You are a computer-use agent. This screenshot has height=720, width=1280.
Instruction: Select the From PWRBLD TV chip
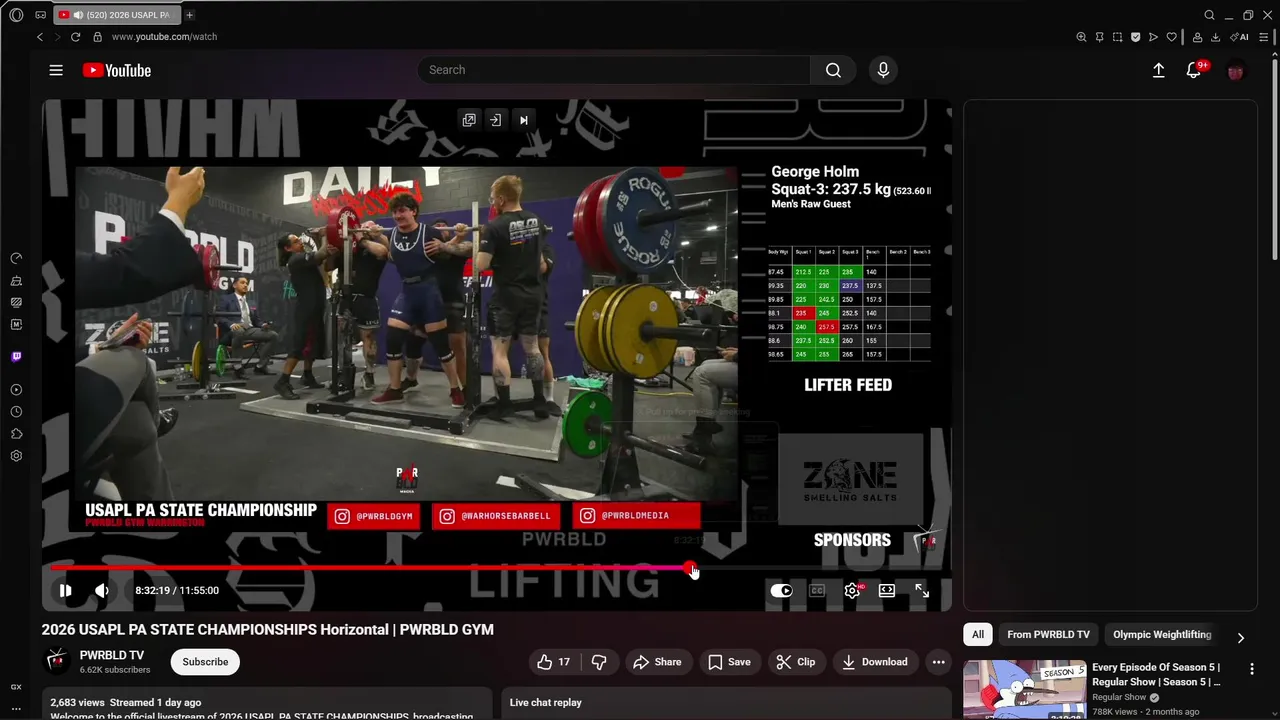1048,634
